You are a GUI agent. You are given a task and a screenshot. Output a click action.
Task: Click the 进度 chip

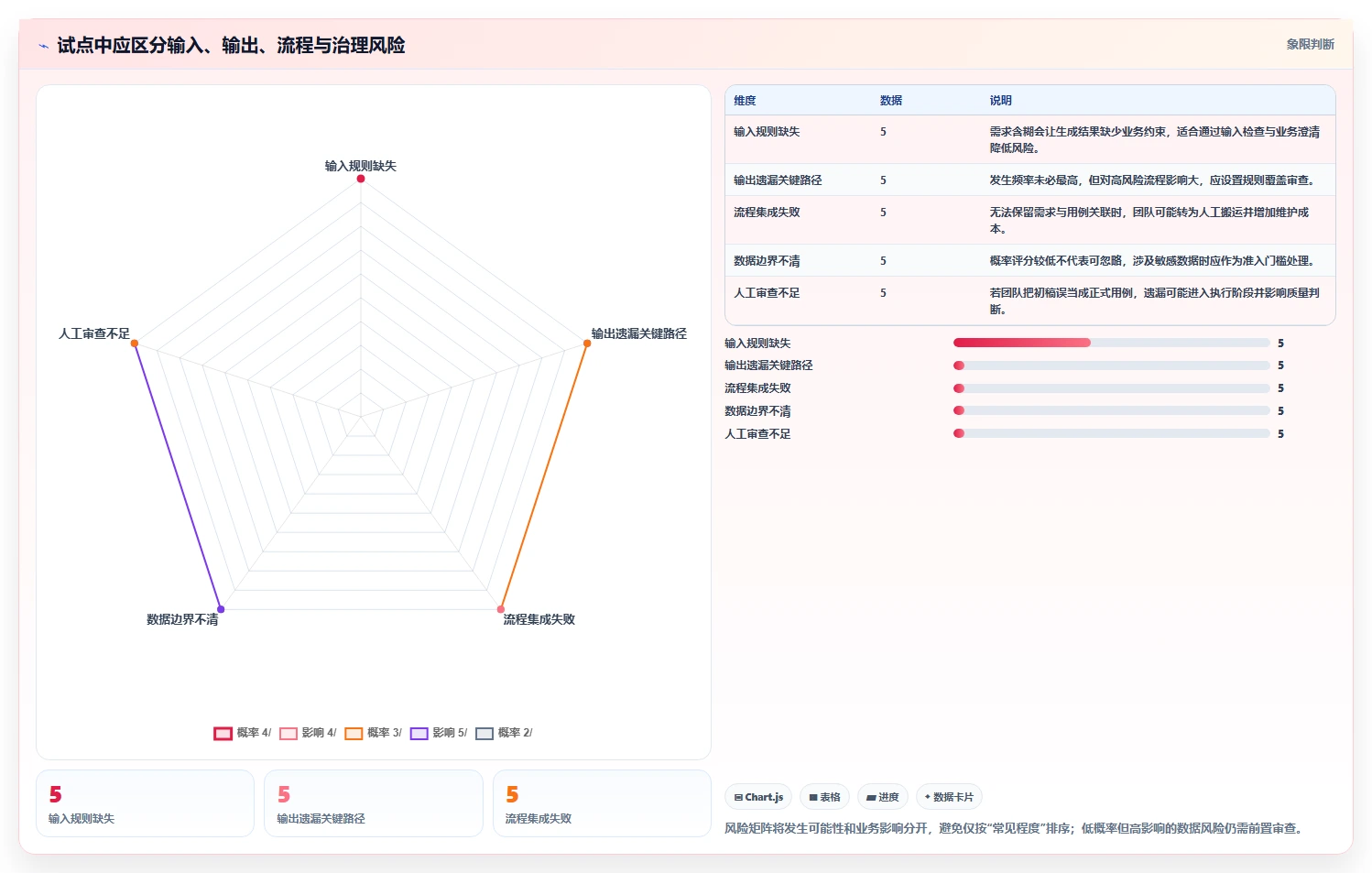coord(883,797)
